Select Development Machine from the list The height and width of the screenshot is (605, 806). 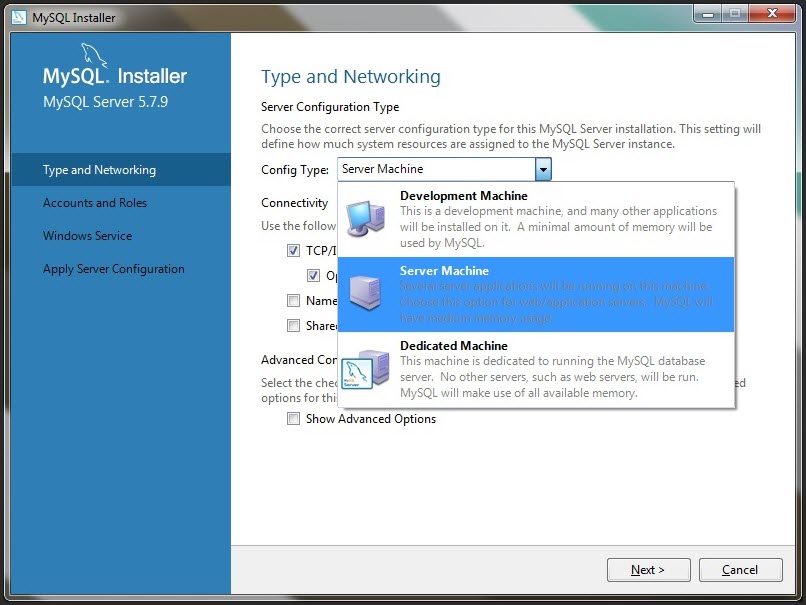(x=536, y=219)
